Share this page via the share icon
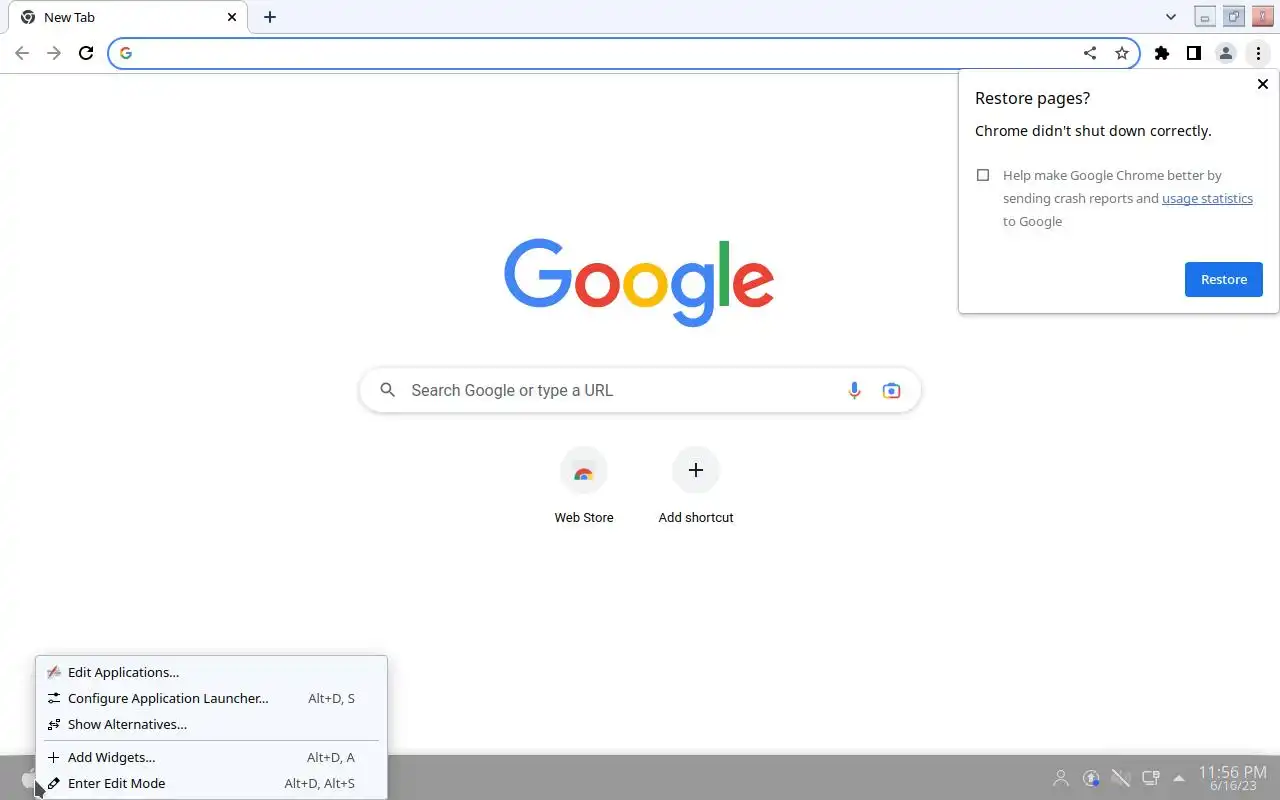This screenshot has width=1280, height=800. 1090,53
